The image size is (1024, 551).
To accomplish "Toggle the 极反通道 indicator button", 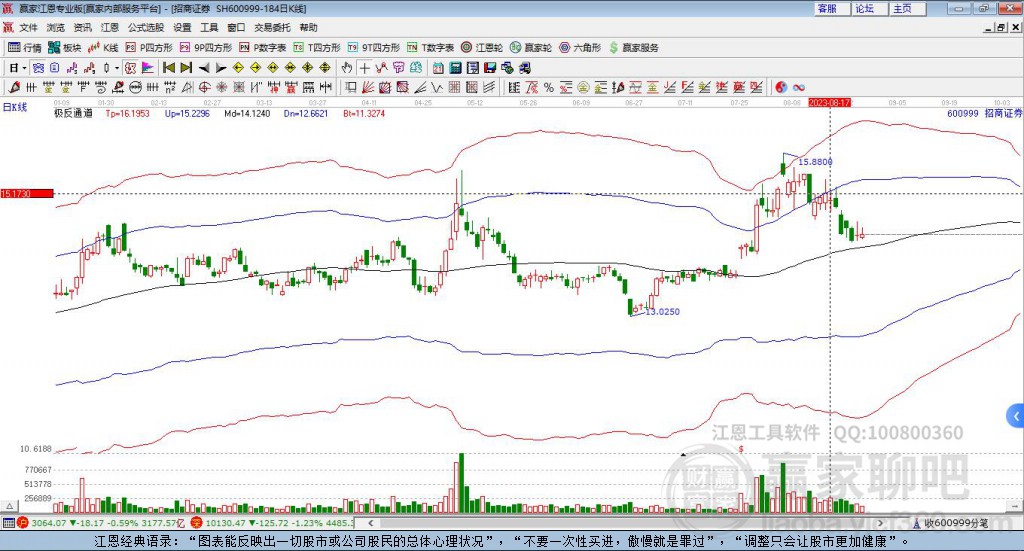I will (x=131, y=68).
